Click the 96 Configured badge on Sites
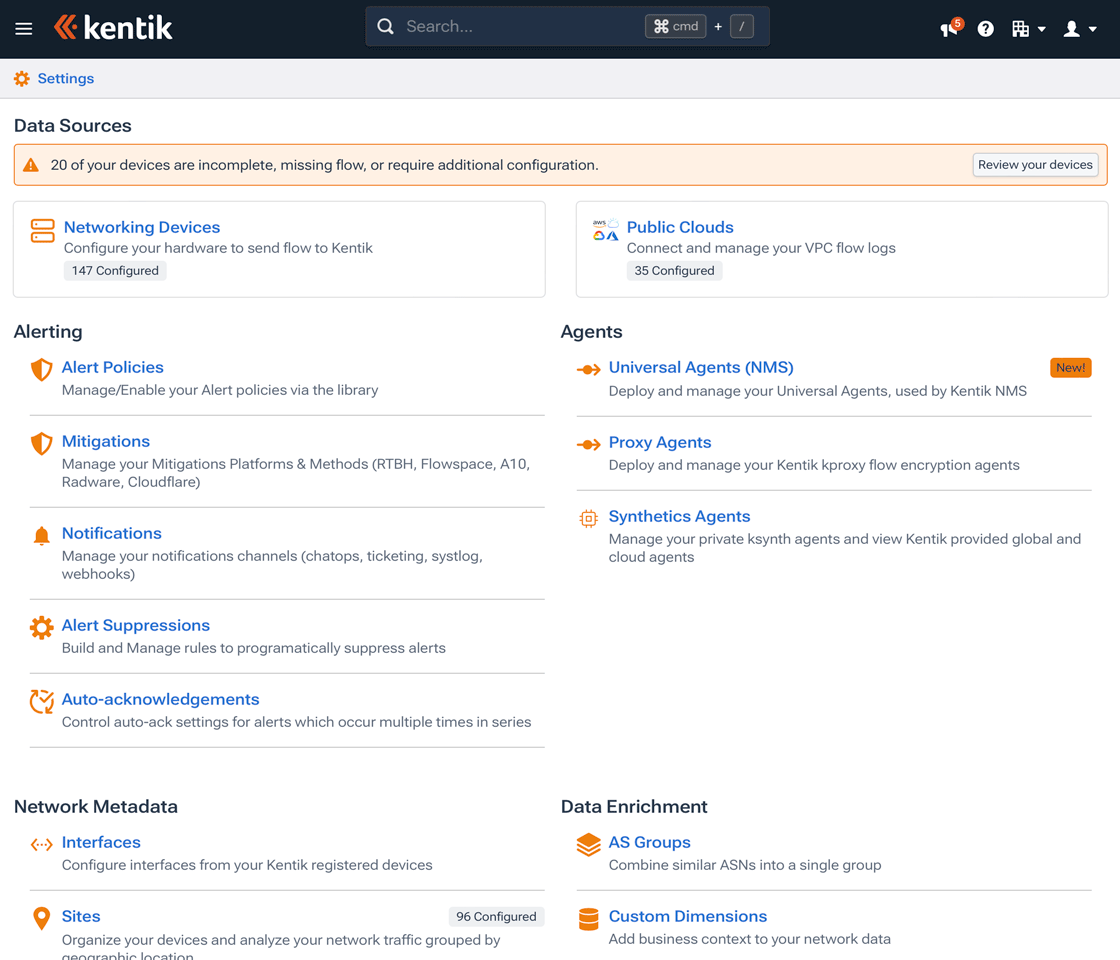This screenshot has width=1120, height=960. pos(496,916)
